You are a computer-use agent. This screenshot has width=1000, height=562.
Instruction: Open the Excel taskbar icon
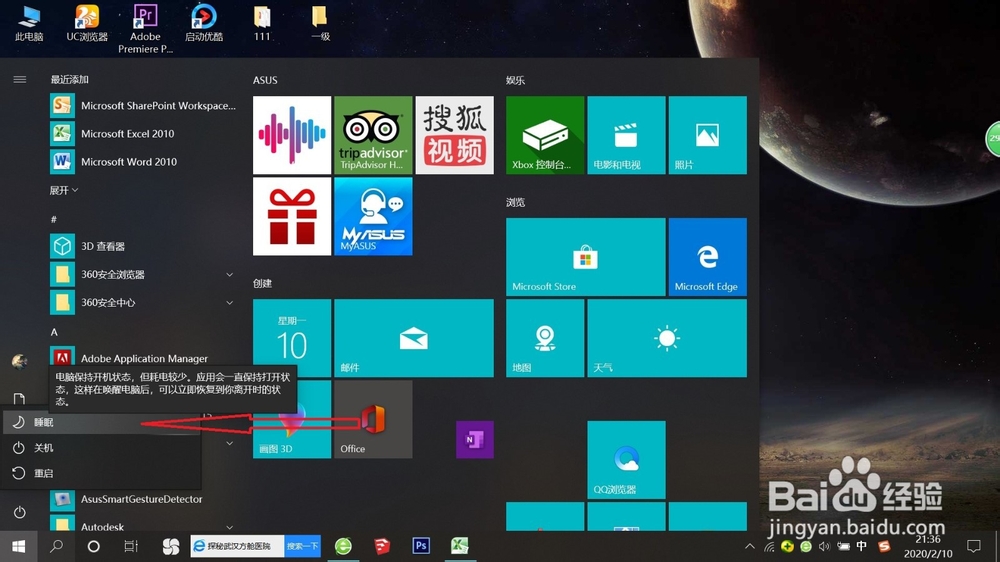[x=460, y=546]
